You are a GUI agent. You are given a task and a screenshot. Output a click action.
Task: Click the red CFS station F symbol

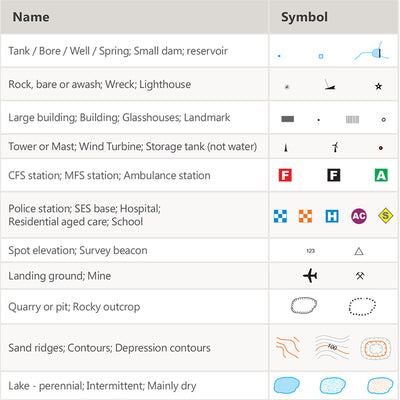coord(285,175)
